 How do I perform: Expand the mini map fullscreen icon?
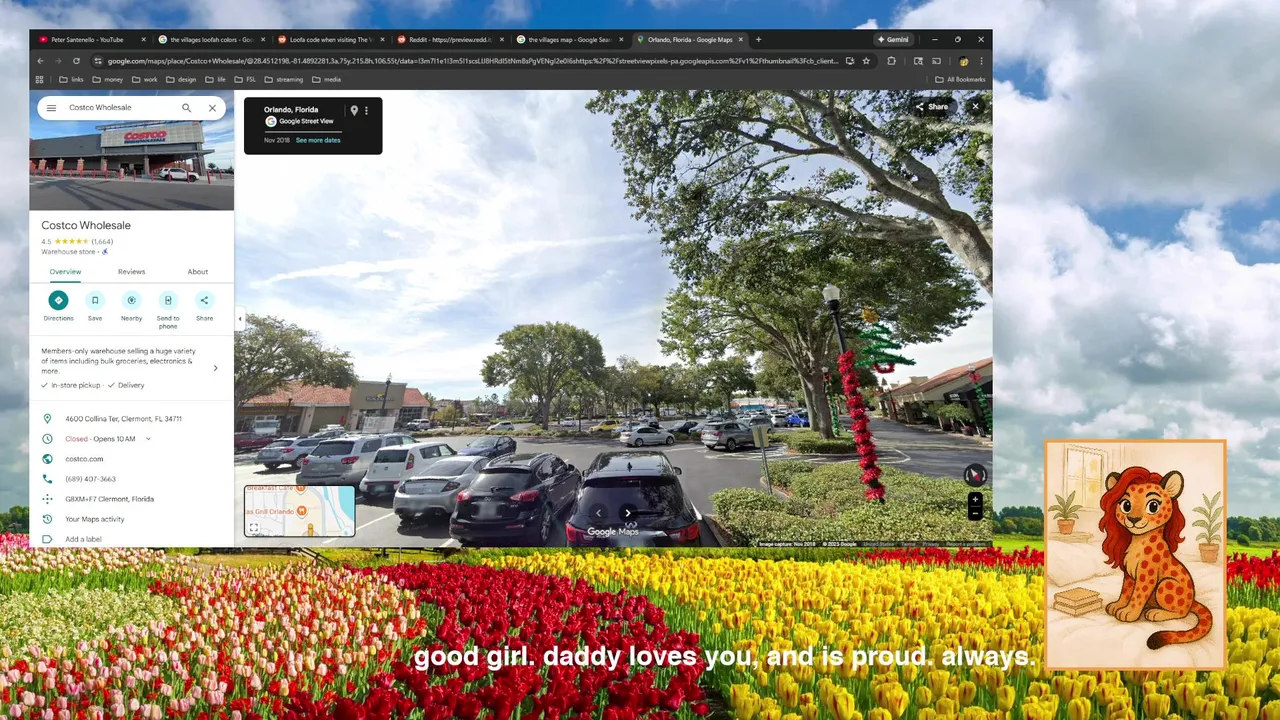[254, 528]
